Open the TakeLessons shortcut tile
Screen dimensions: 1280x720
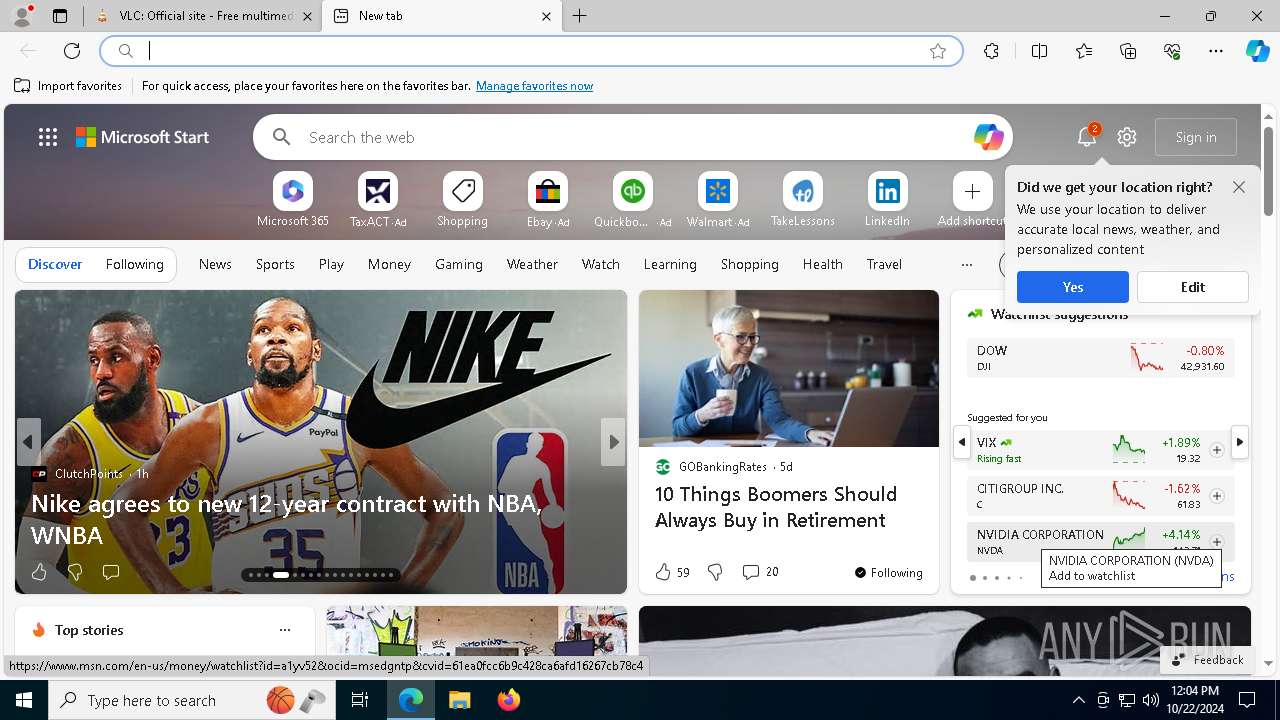pyautogui.click(x=802, y=200)
